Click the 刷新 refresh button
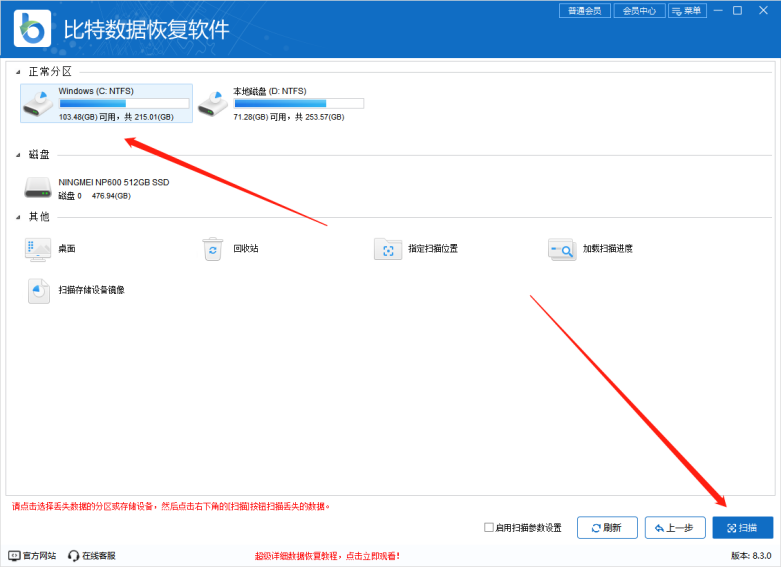This screenshot has height=567, width=782. coord(607,528)
